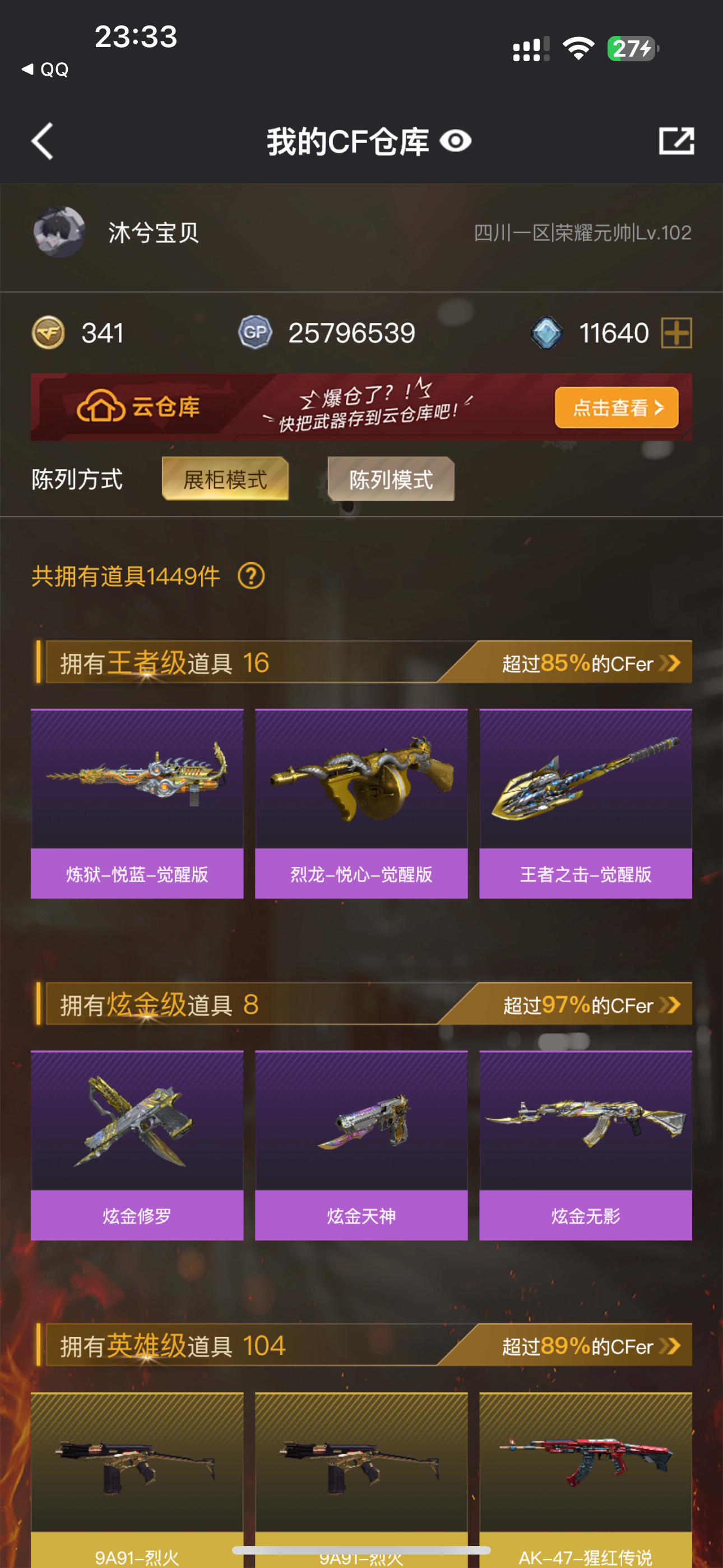The width and height of the screenshot is (723, 1568).
Task: Tap the cloud warehouse cloud icon
Action: pos(100,407)
